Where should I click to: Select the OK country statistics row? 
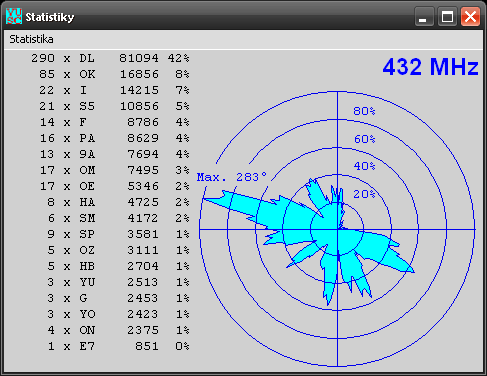click(114, 74)
